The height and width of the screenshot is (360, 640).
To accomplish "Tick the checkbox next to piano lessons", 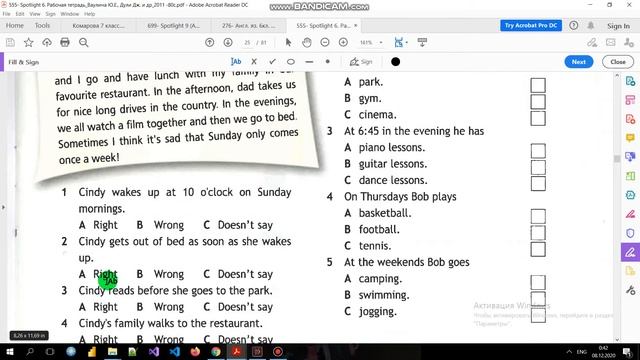I will 538,151.
